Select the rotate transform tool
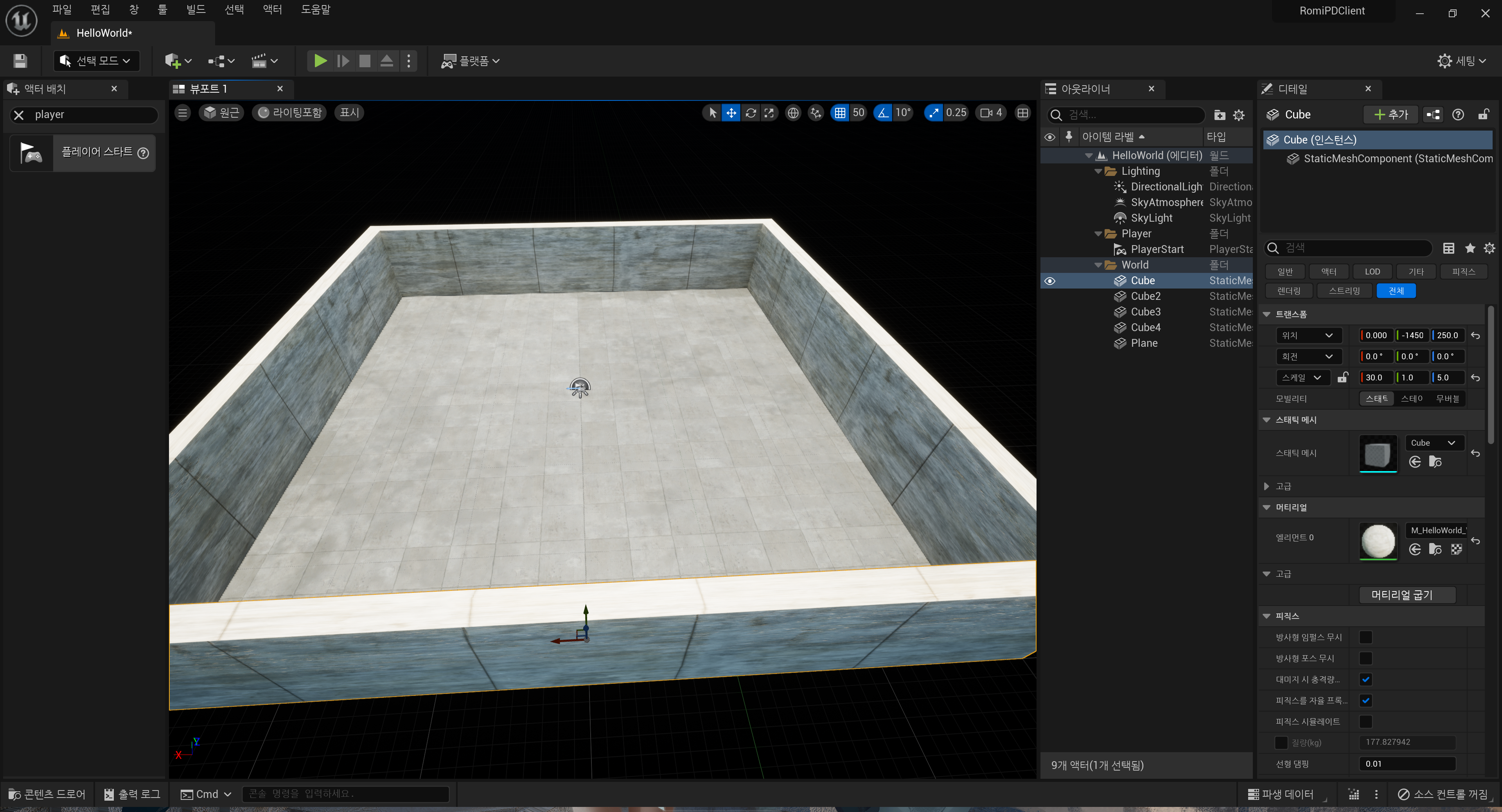1502x812 pixels. [751, 113]
